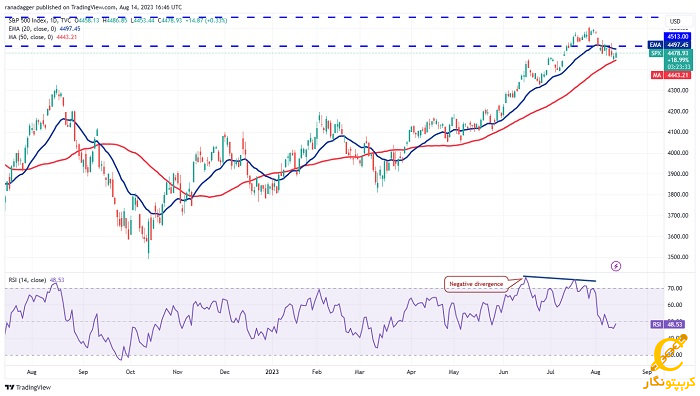
Task: Click the +18.99% value in SPX tag
Action: point(678,60)
